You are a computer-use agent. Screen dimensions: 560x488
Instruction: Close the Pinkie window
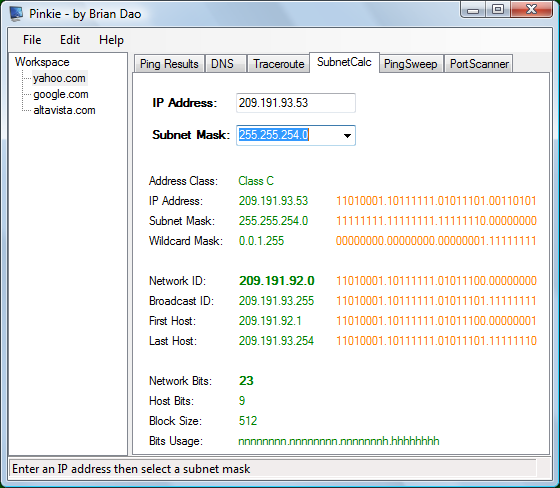[531, 10]
